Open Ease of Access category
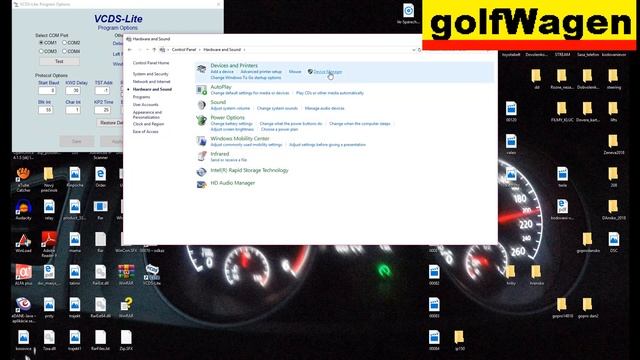The image size is (640, 360). pyautogui.click(x=145, y=131)
